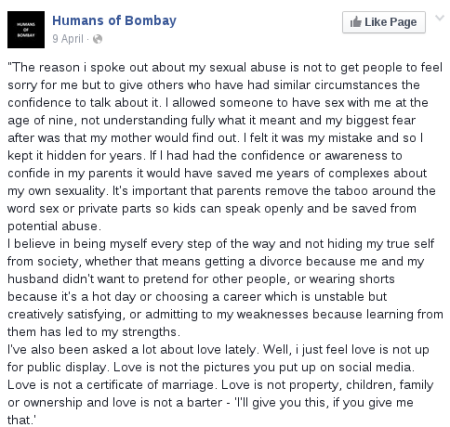Click the line starting "confidence to talk about it"
The width and height of the screenshot is (450, 427).
218,103
